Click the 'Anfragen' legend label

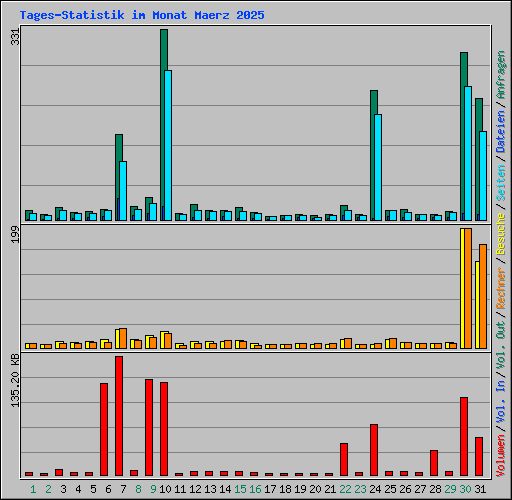click(500, 75)
